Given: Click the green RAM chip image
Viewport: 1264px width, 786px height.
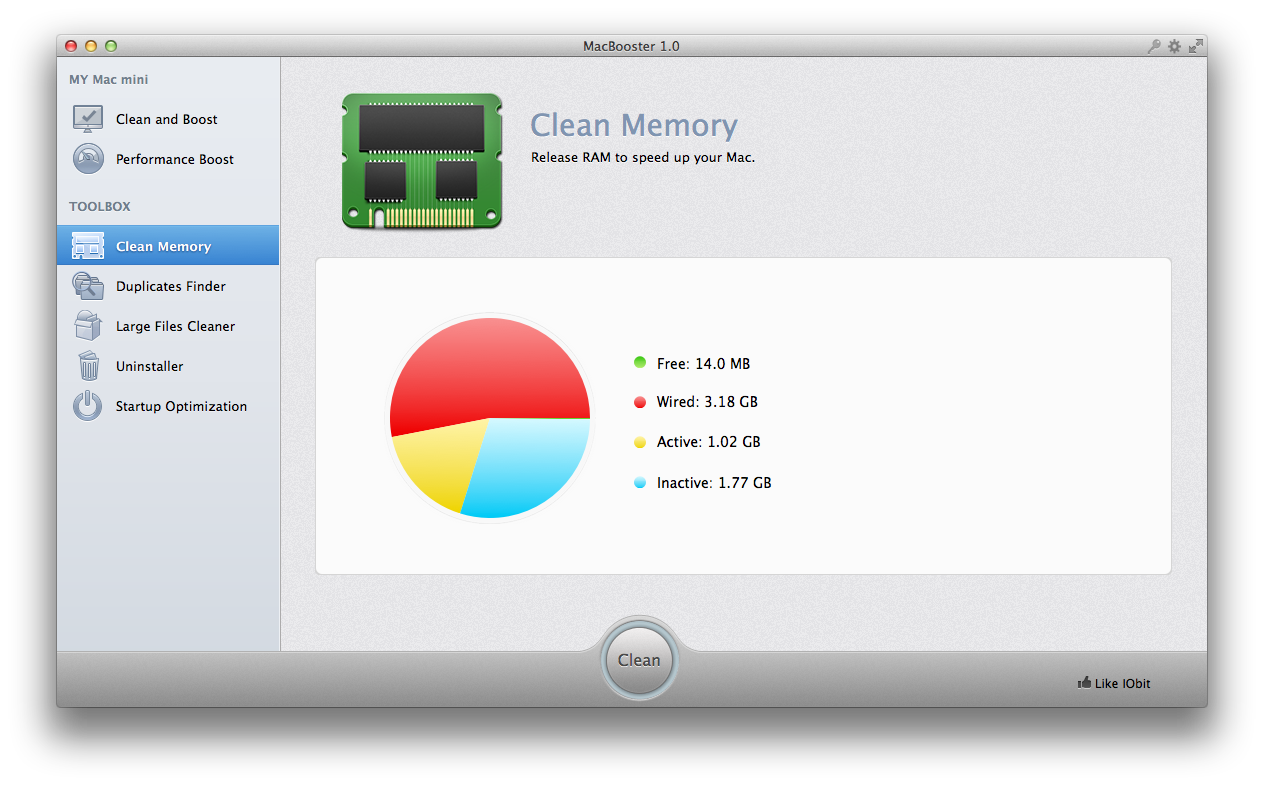Looking at the screenshot, I should pos(422,161).
